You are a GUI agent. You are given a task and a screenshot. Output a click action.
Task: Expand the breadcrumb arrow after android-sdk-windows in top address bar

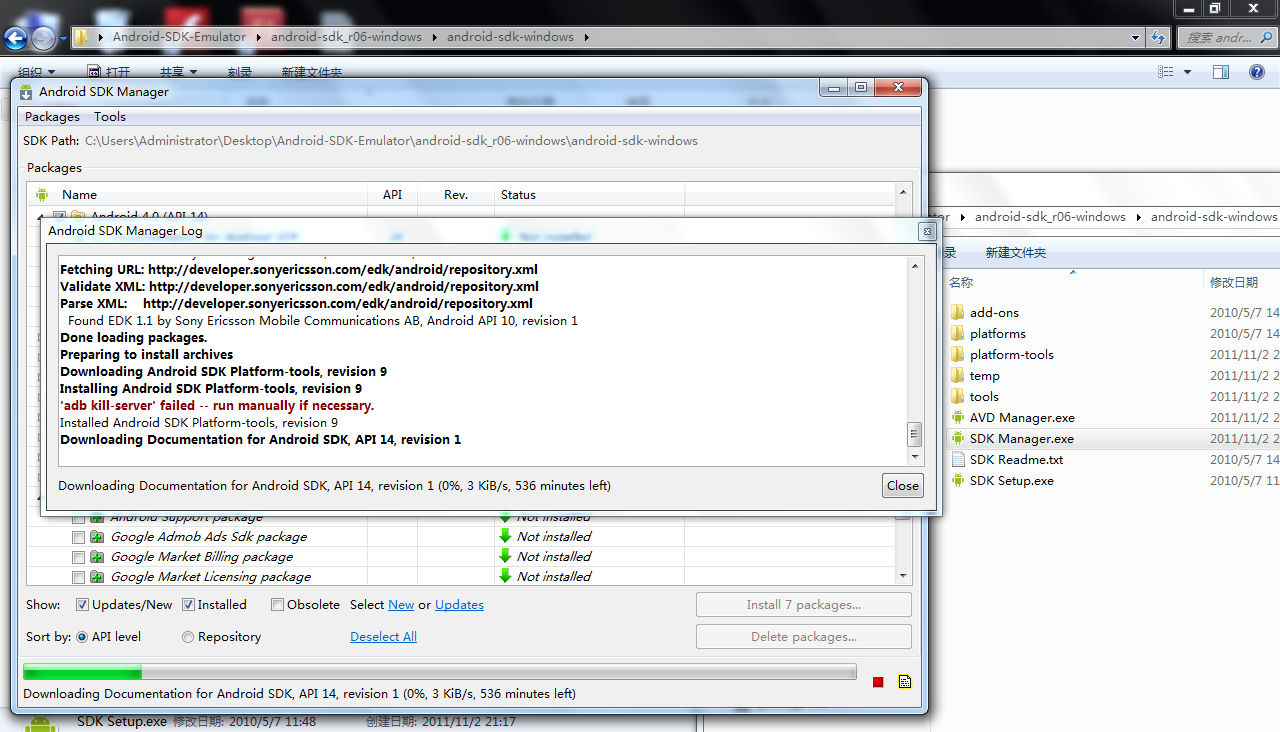click(586, 38)
